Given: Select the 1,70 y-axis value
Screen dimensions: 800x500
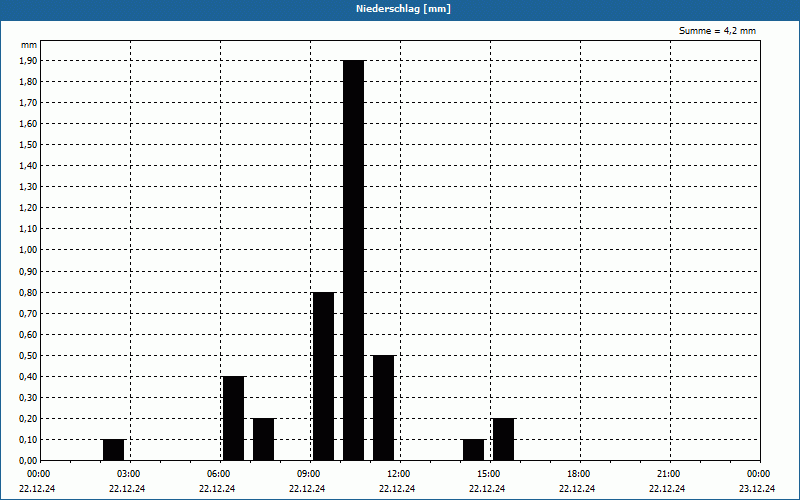Looking at the screenshot, I should (28, 103).
